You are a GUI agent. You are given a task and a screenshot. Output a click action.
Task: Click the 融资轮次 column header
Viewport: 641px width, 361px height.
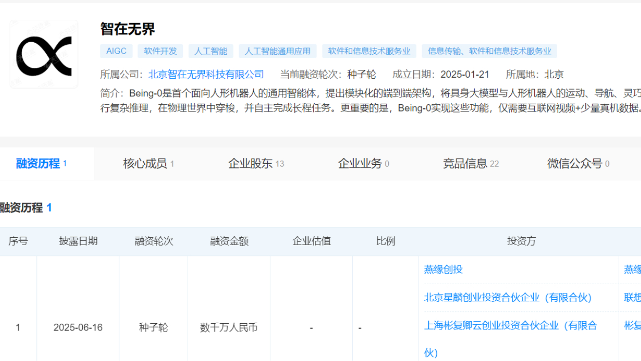click(154, 241)
